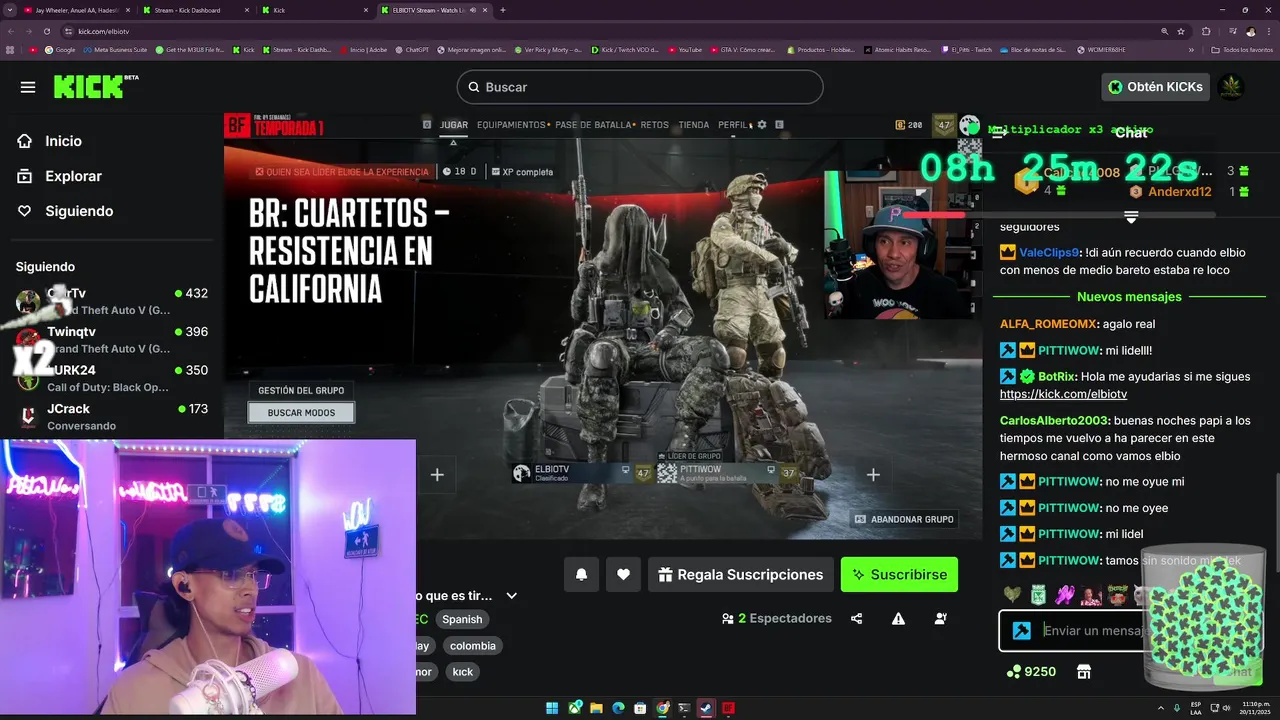Viewport: 1280px width, 720px height.
Task: Click the Obtén KICKs button
Action: (1156, 87)
